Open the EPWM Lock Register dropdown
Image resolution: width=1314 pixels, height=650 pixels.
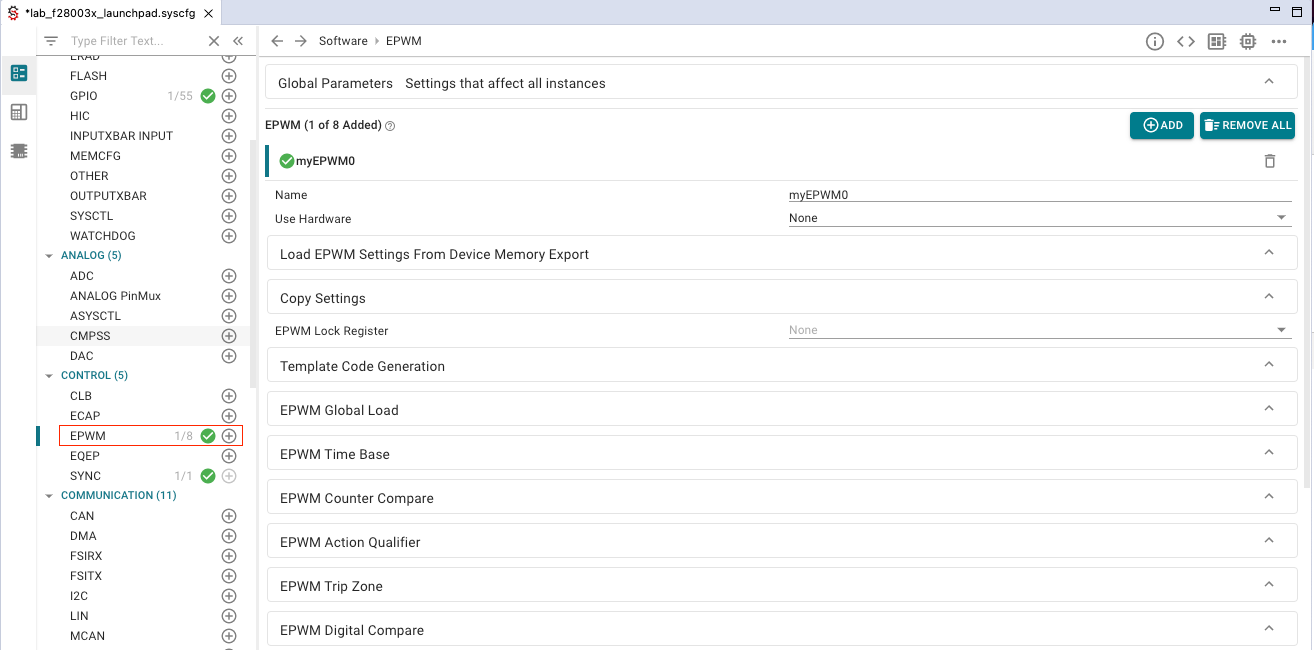[x=1038, y=330]
